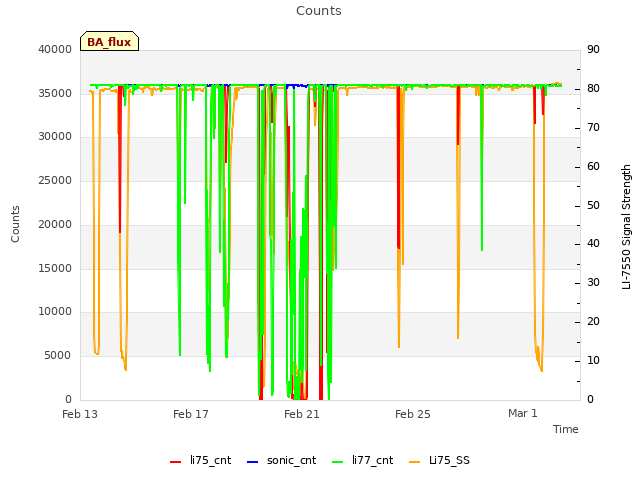
Task: Click the green li77_cnt legend swatch
Action: click(338, 462)
